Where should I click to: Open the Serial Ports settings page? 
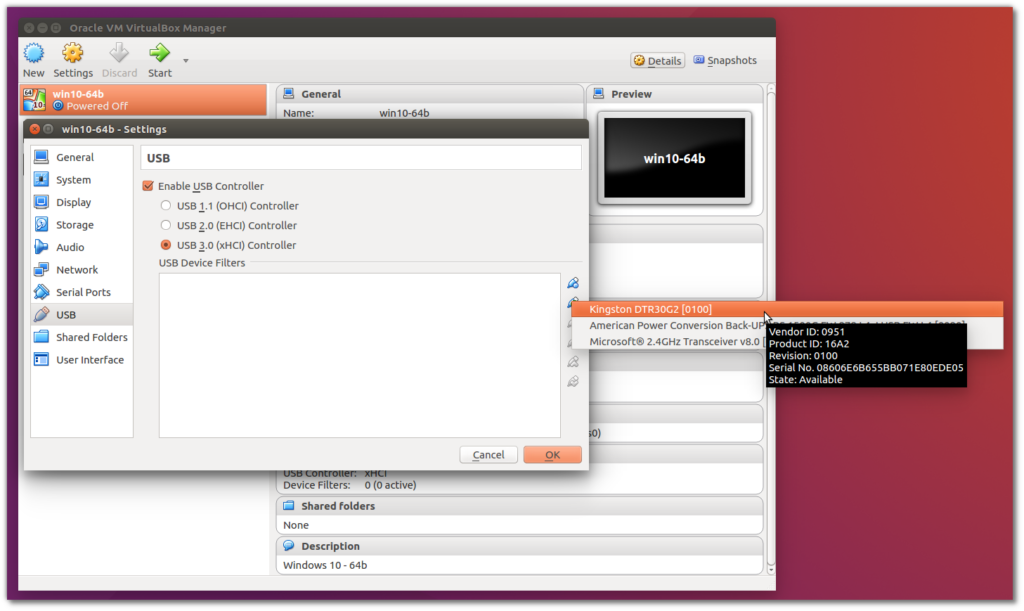click(x=82, y=292)
